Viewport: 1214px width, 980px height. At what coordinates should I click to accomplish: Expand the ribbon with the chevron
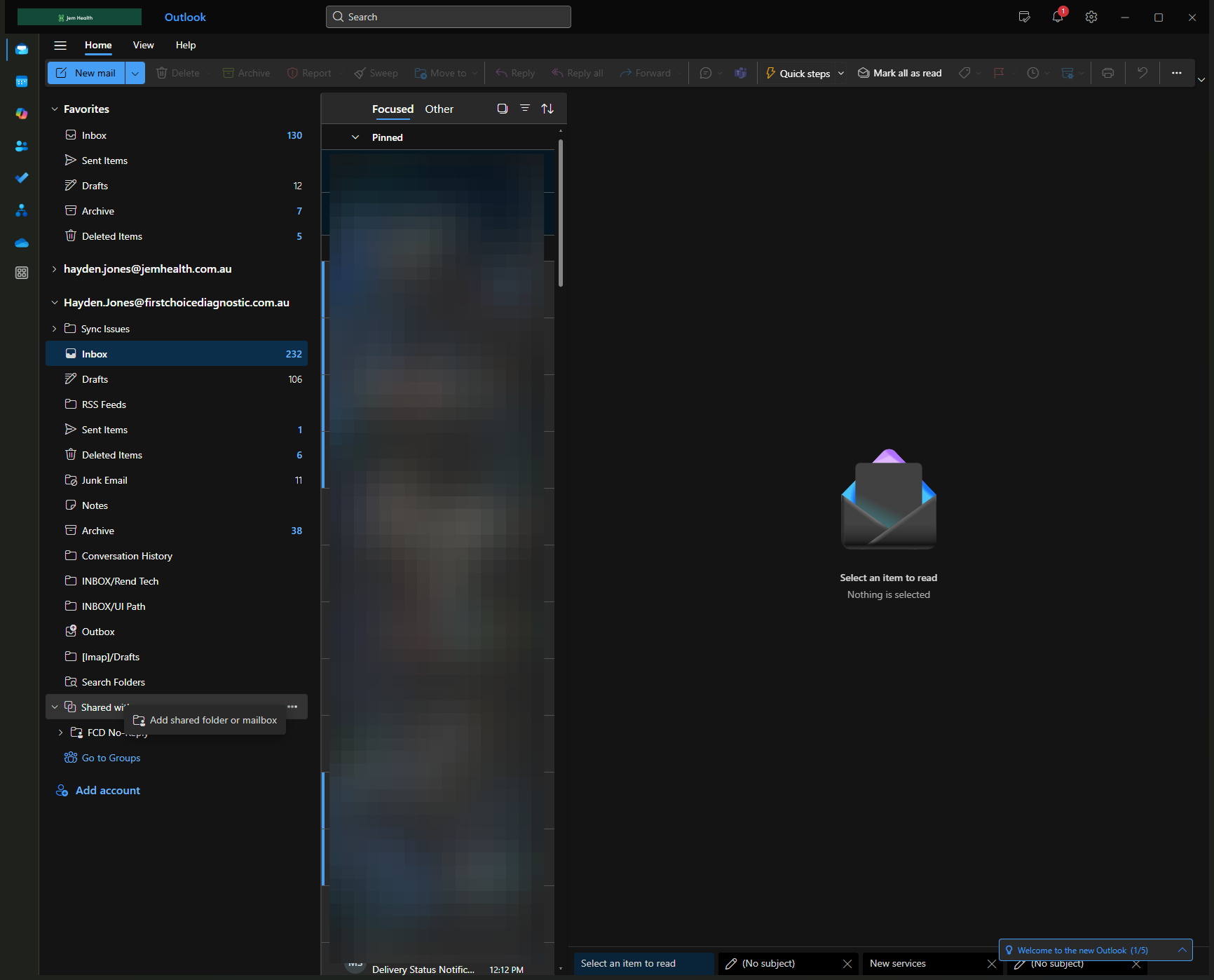tap(1201, 80)
